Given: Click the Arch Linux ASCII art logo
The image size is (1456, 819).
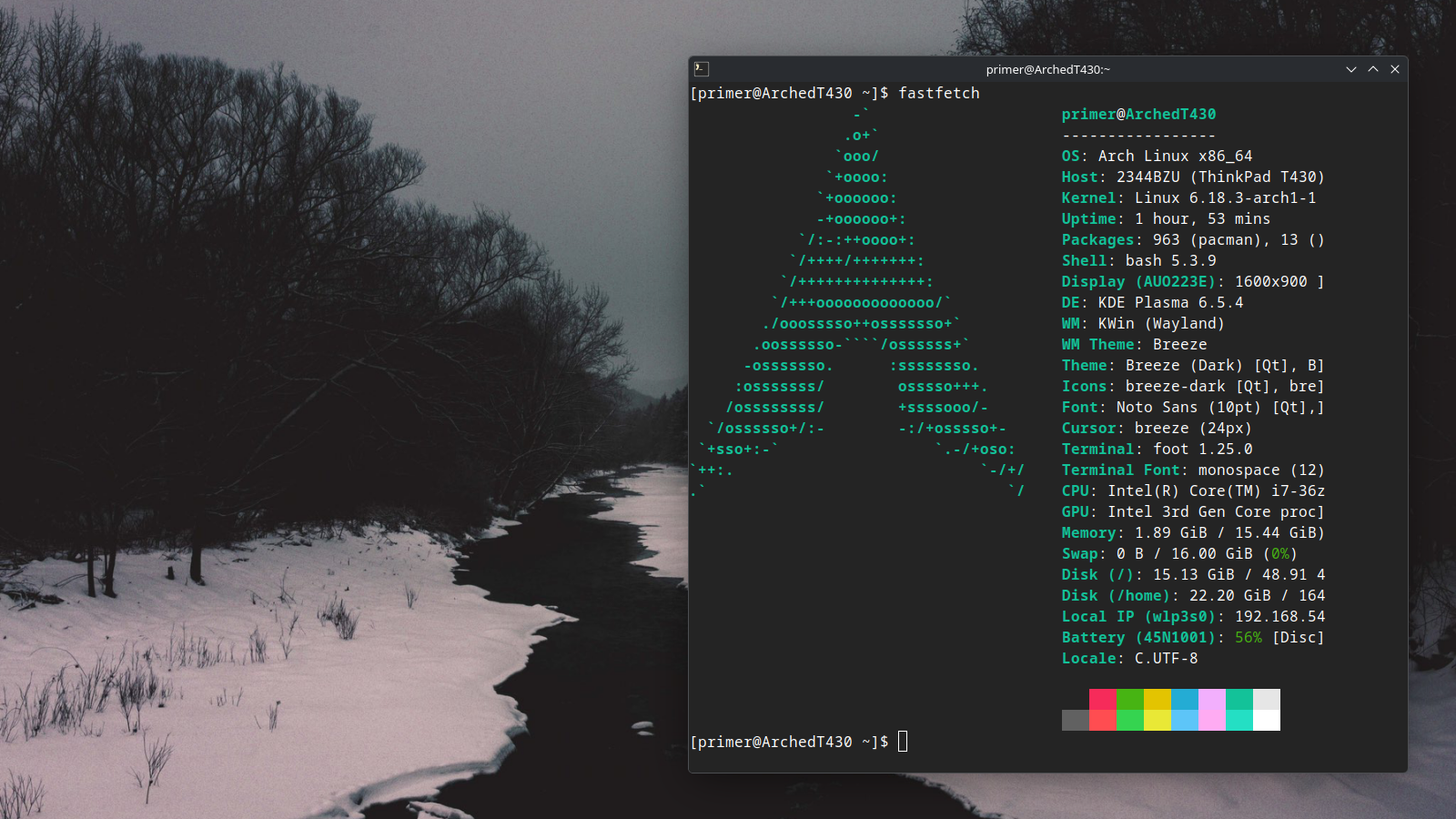Looking at the screenshot, I should click(x=857, y=302).
